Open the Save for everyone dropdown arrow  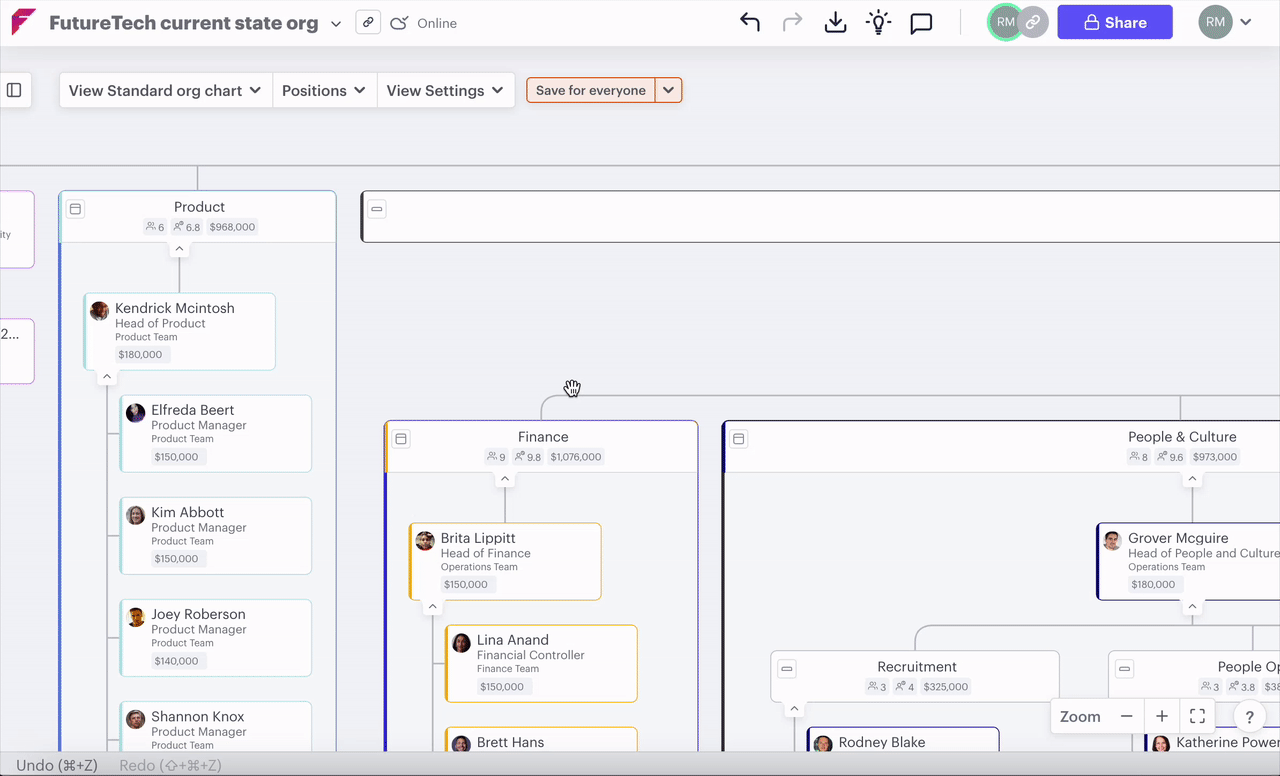669,90
